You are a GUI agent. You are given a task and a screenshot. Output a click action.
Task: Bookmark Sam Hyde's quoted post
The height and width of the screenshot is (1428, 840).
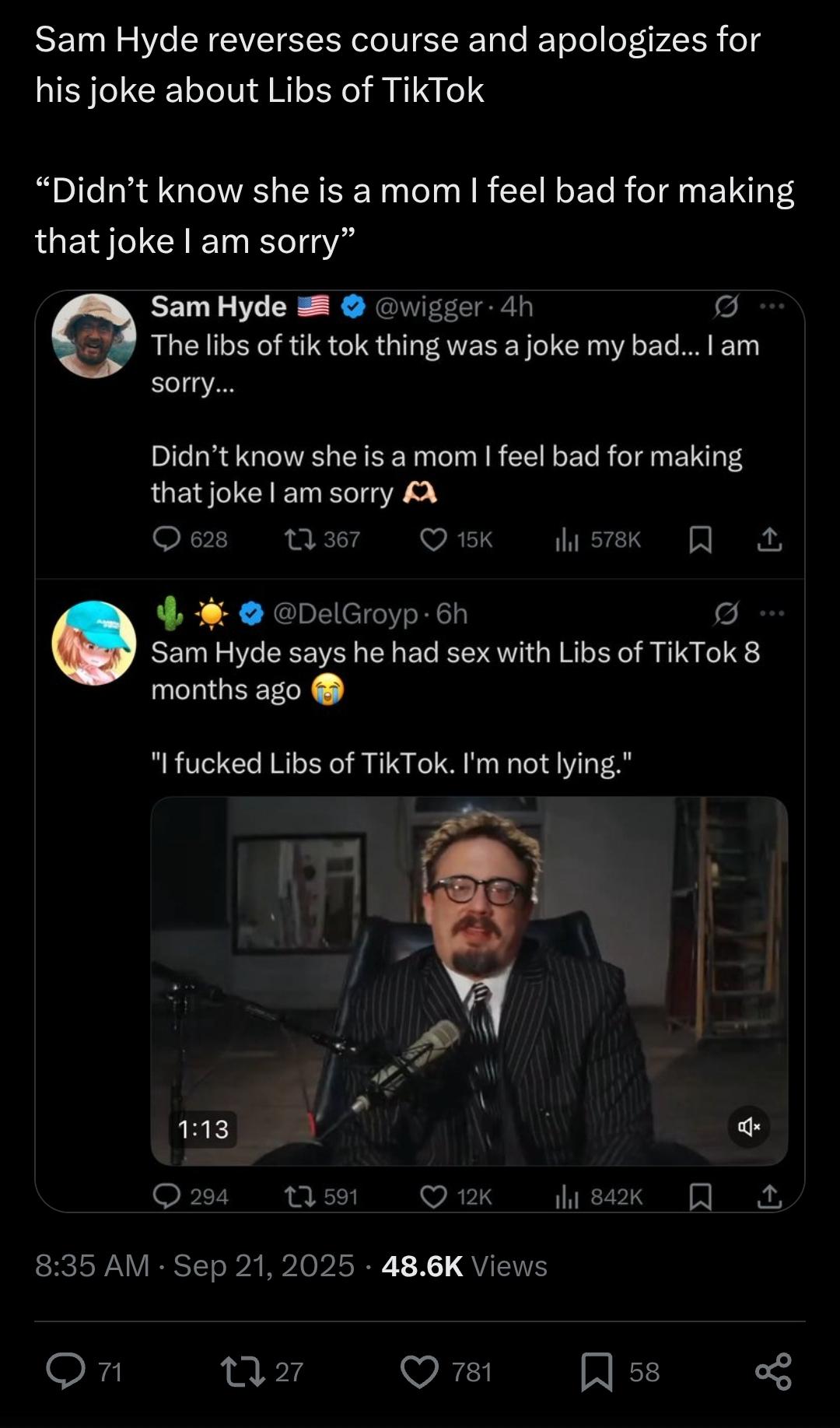(x=700, y=539)
